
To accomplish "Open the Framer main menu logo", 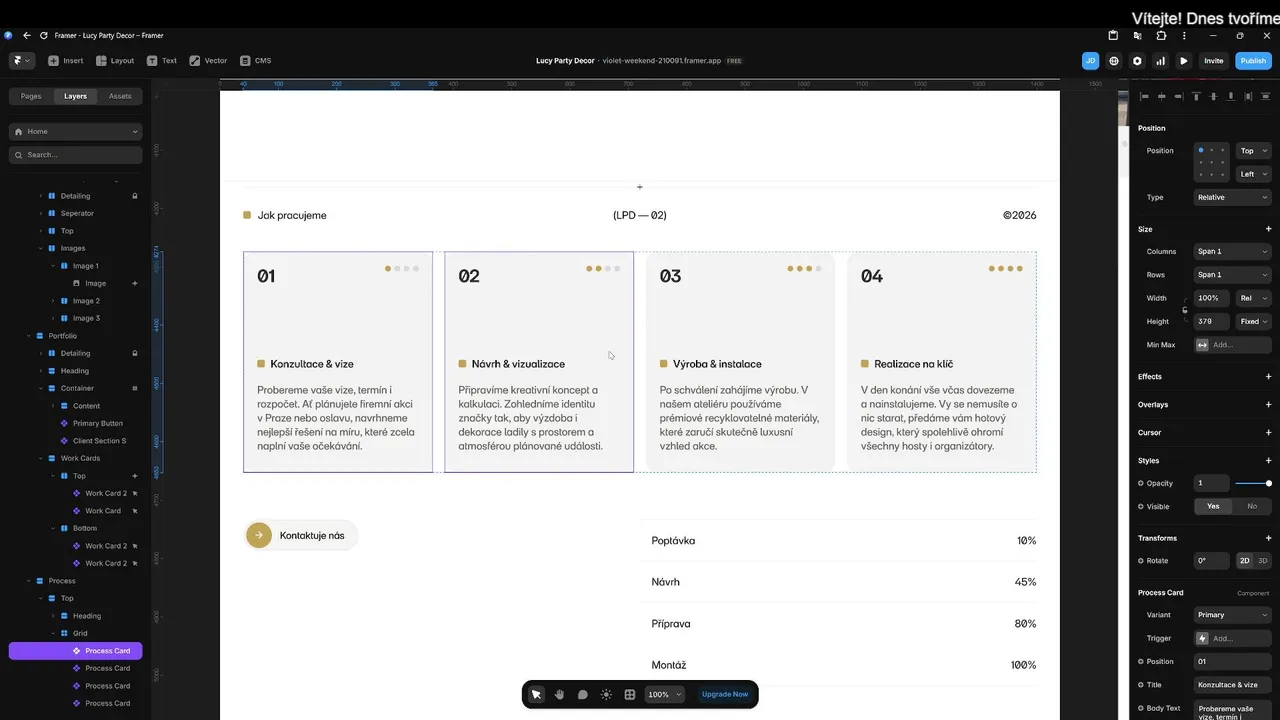I will tap(20, 61).
